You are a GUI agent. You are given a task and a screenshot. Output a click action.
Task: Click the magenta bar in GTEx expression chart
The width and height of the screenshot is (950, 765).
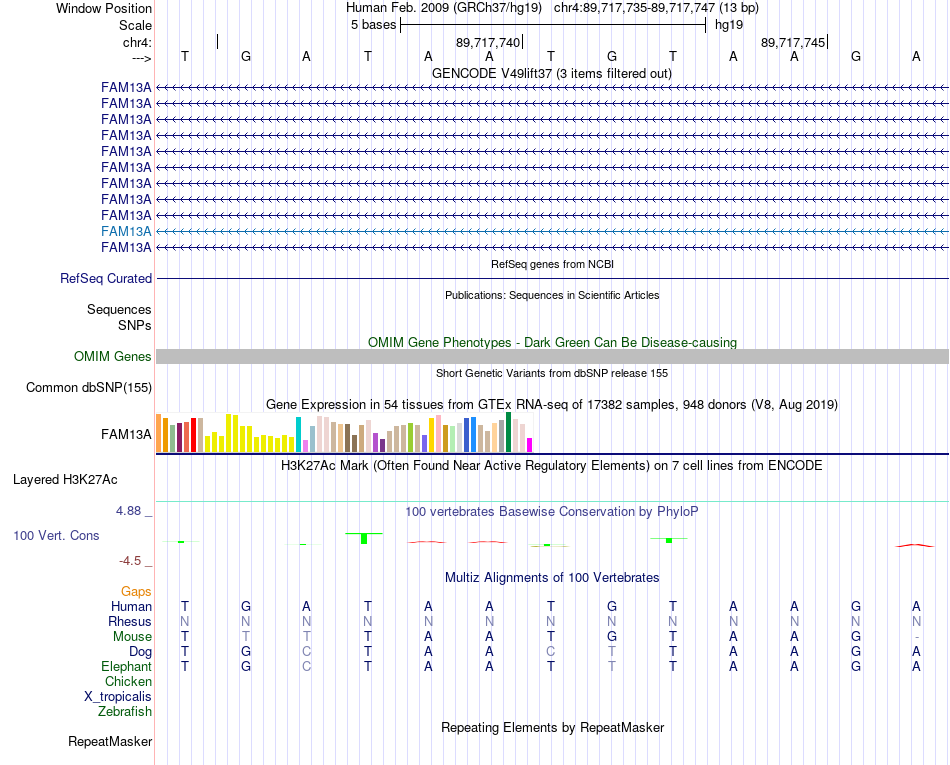(530, 445)
